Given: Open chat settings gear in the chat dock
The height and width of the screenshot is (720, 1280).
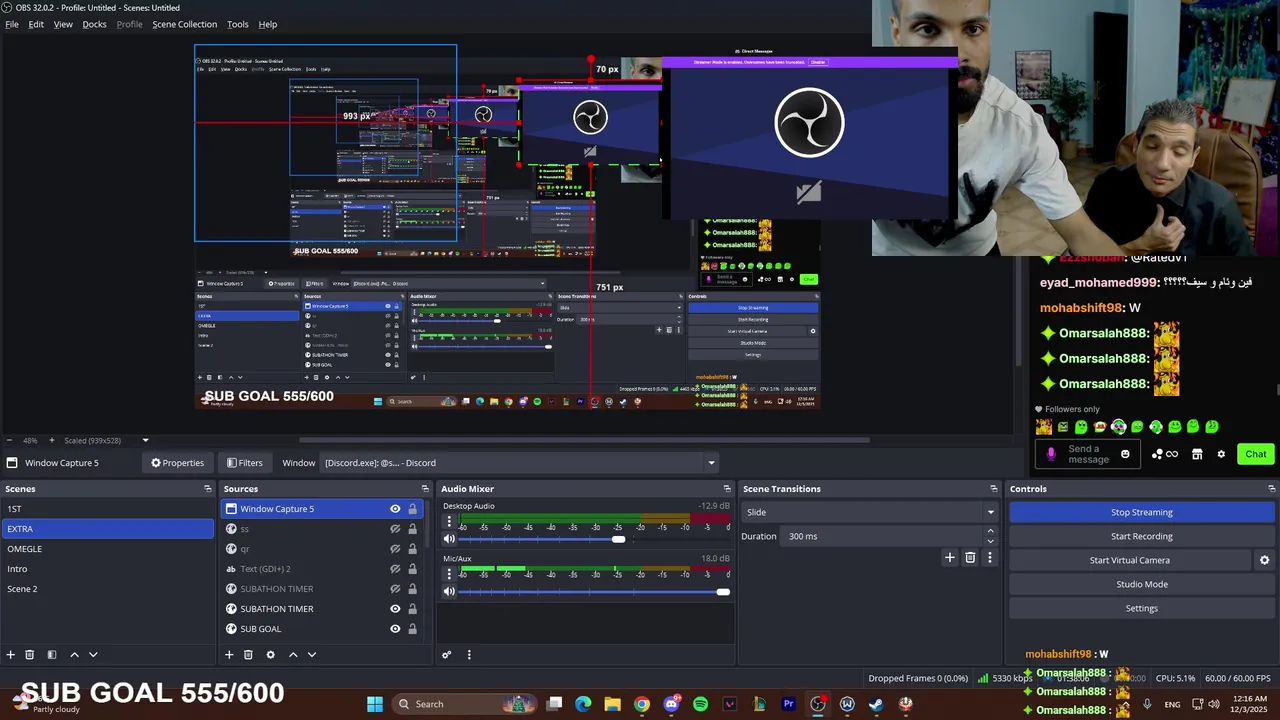Looking at the screenshot, I should (1221, 454).
